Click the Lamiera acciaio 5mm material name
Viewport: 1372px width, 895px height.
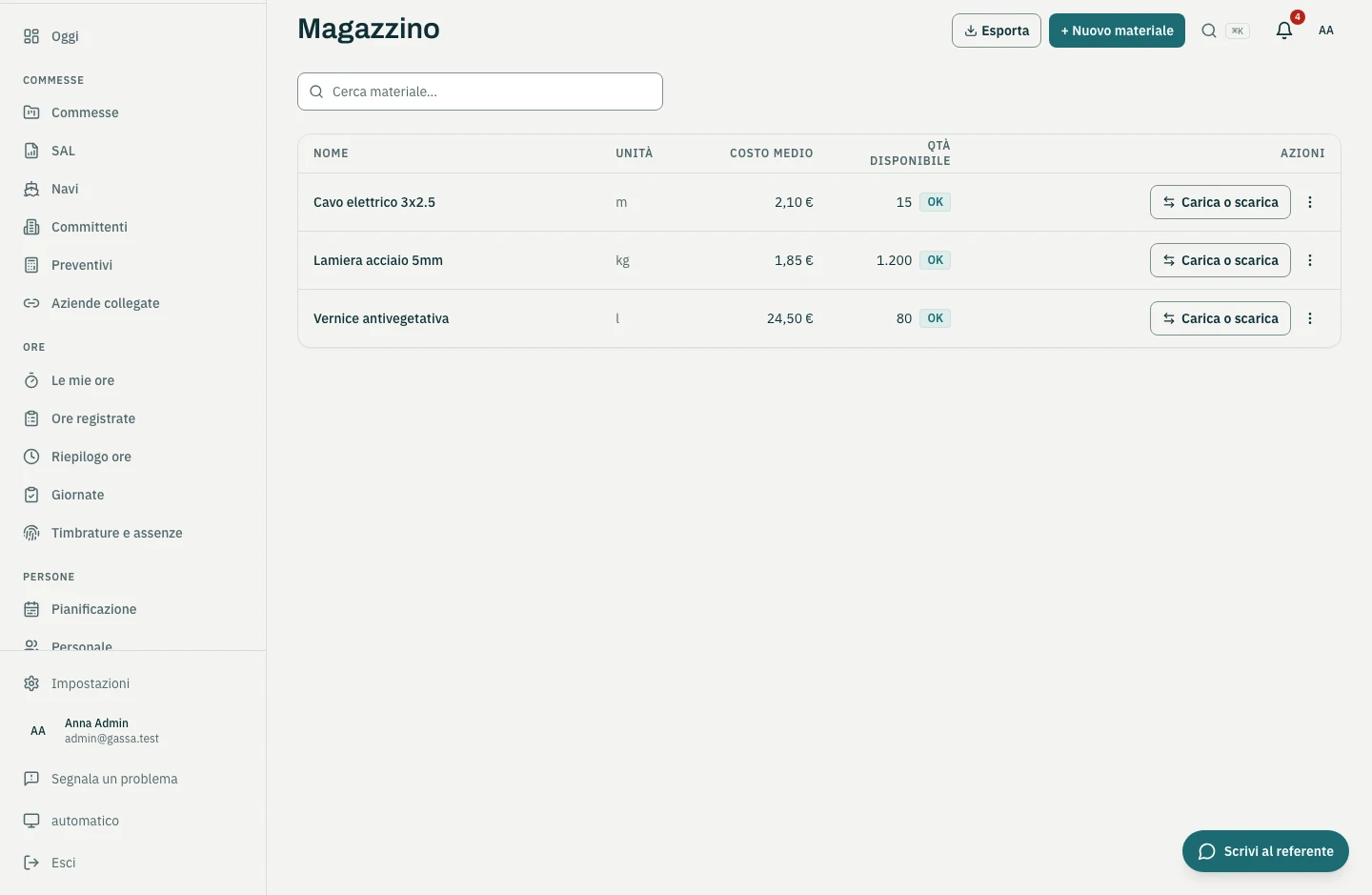pyautogui.click(x=378, y=260)
